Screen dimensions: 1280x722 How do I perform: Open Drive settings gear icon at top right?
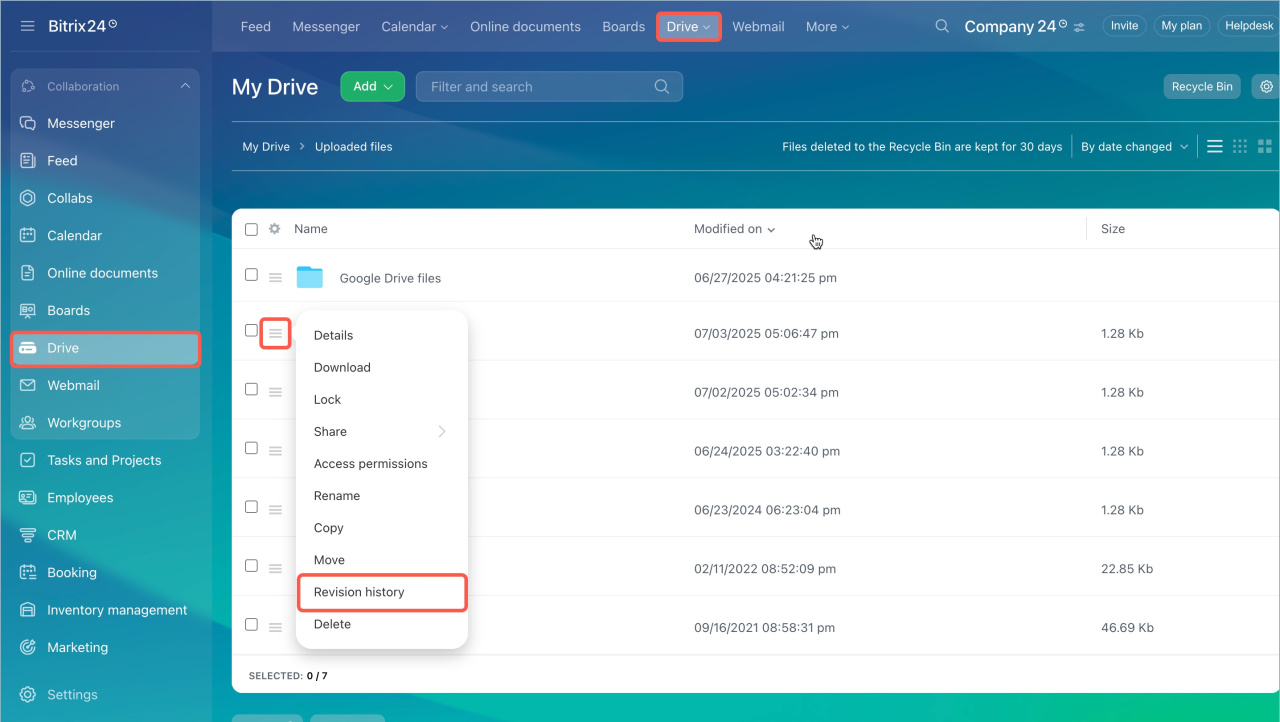click(1267, 87)
